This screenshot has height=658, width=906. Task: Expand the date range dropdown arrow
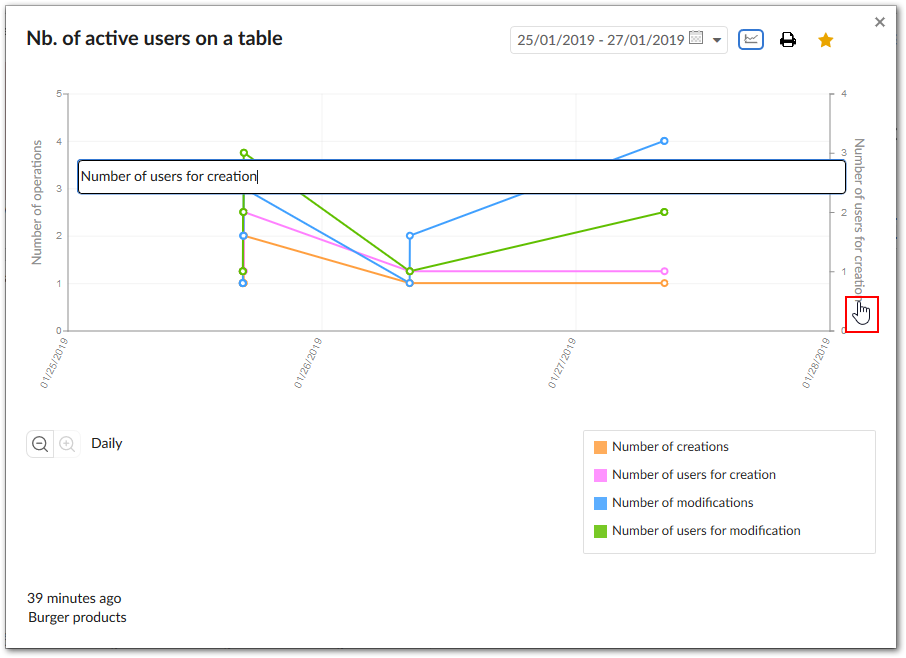point(717,41)
